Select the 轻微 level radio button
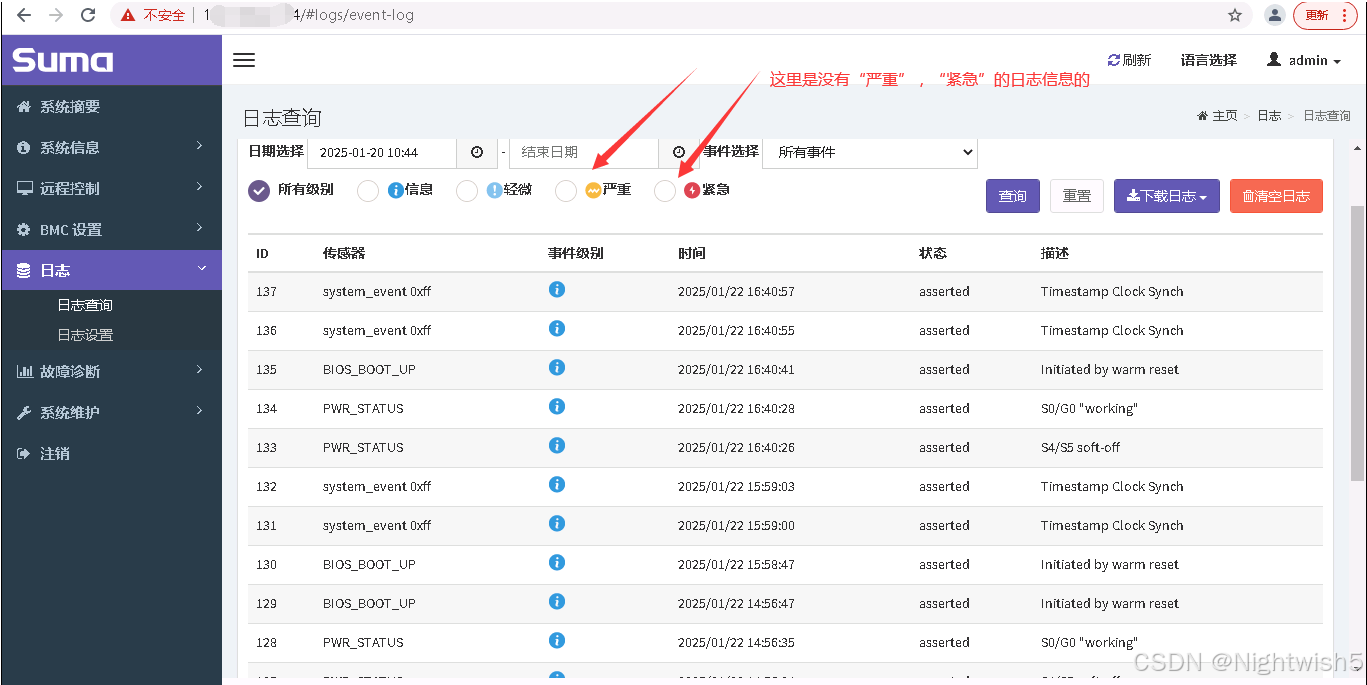This screenshot has height=685, width=1367. coord(467,191)
